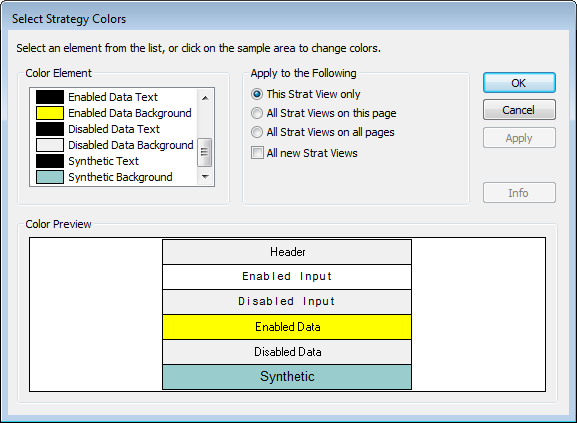Viewport: 577px width, 423px height.
Task: Click the Cancel button
Action: [x=519, y=110]
